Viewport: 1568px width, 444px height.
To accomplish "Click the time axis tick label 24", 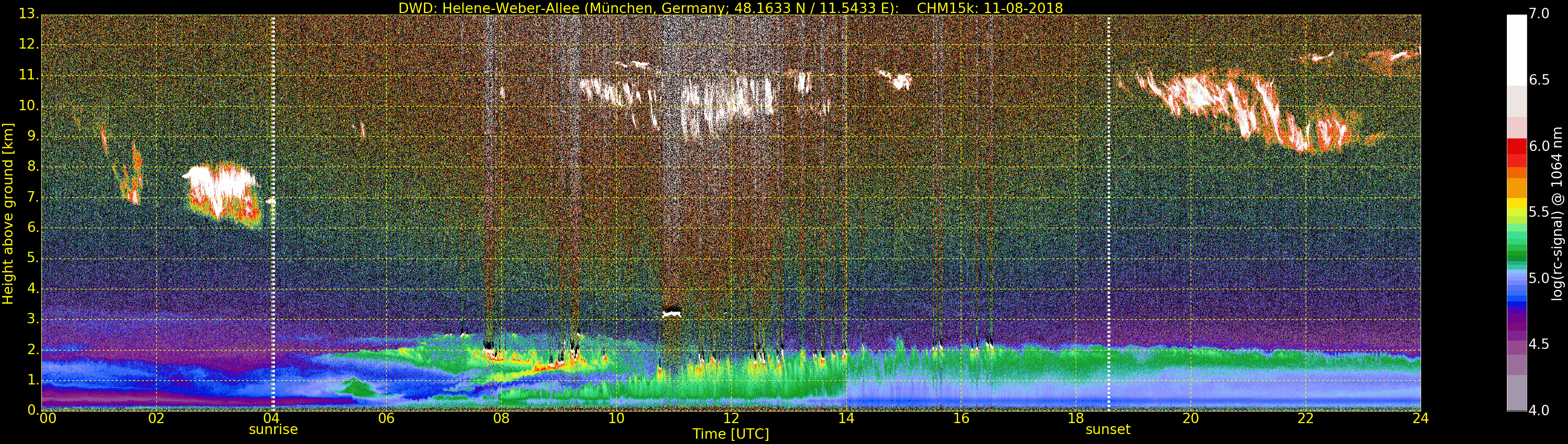I will (1421, 418).
